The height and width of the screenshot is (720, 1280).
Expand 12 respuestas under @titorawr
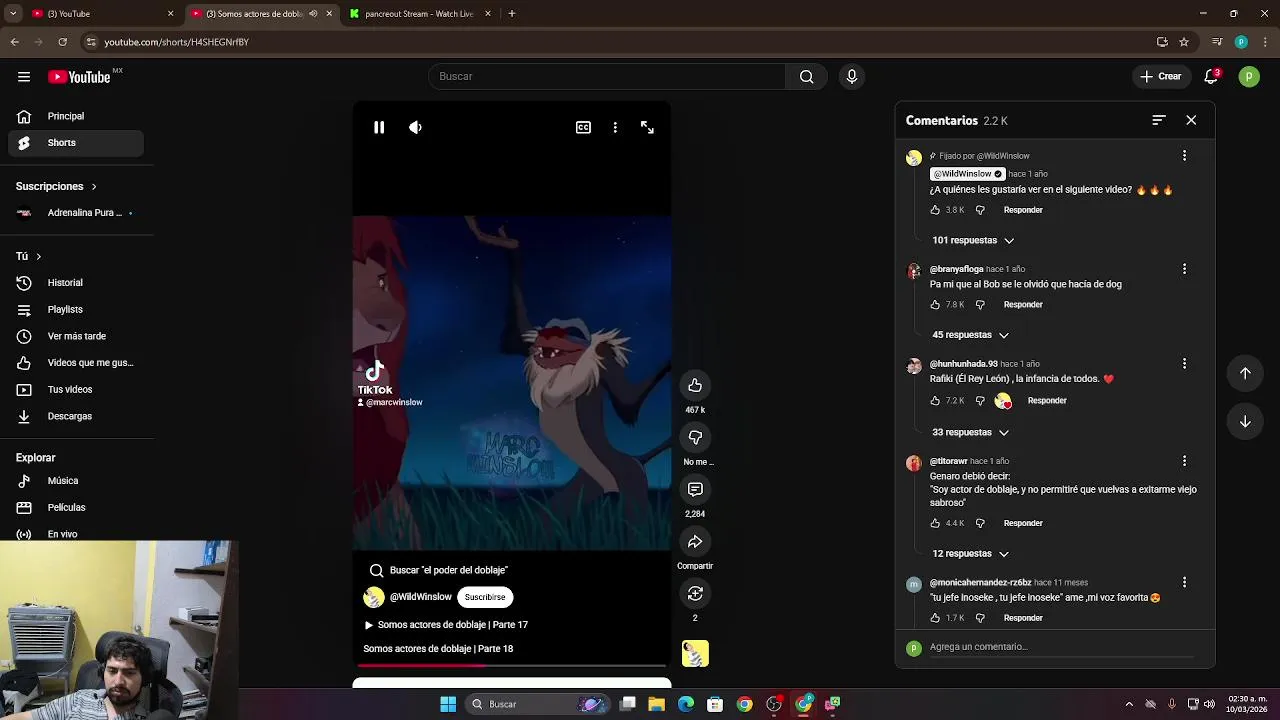click(x=970, y=553)
